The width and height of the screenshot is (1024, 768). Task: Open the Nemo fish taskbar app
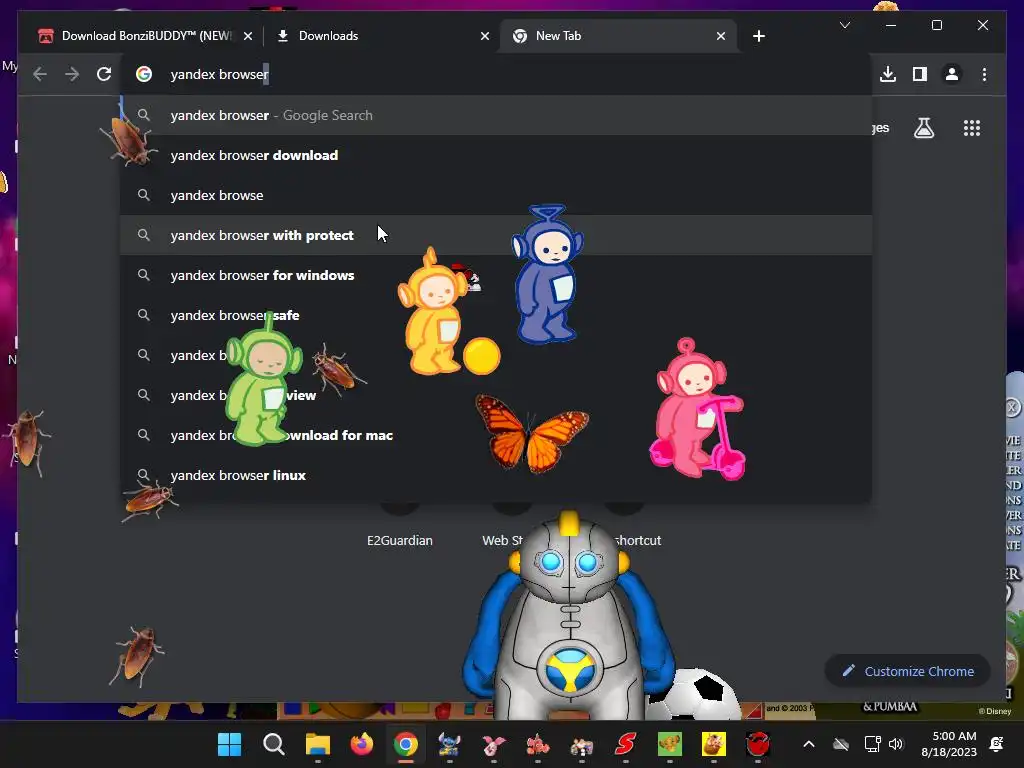(537, 744)
